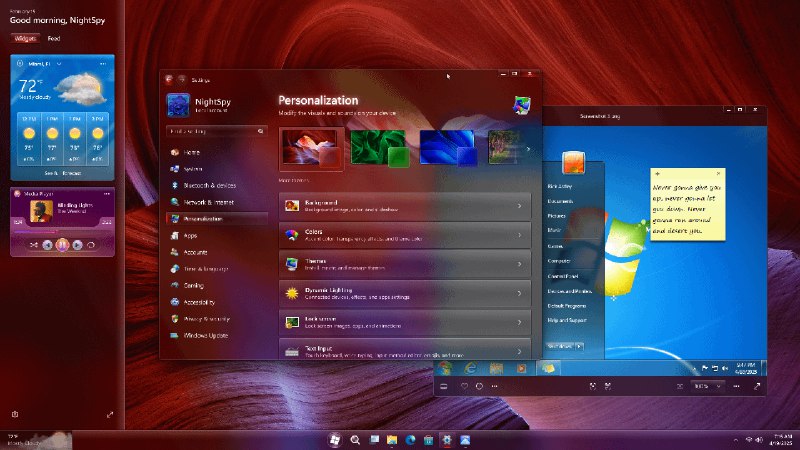This screenshot has width=800, height=450.
Task: Click the Find a setting search box
Action: (x=217, y=131)
